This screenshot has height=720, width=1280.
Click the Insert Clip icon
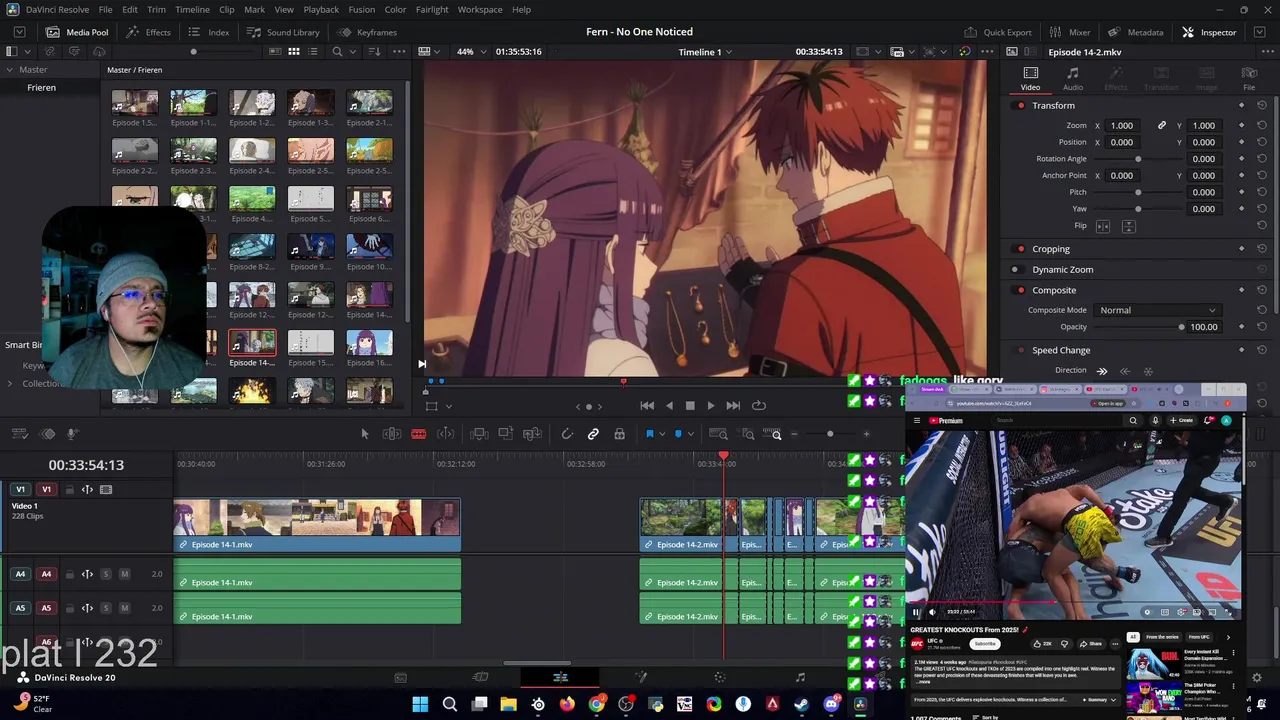point(479,434)
